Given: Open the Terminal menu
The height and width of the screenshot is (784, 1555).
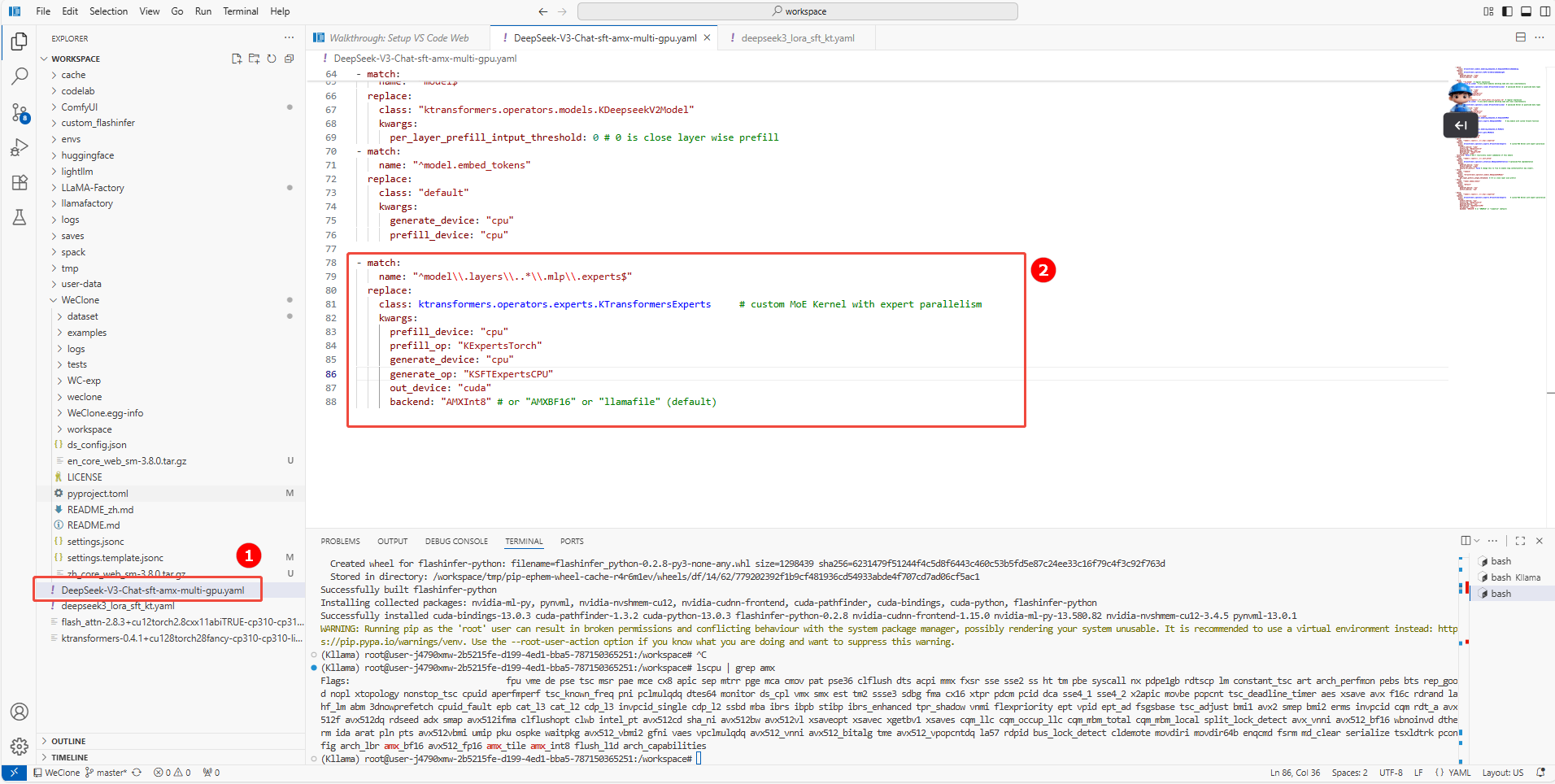Looking at the screenshot, I should (240, 11).
